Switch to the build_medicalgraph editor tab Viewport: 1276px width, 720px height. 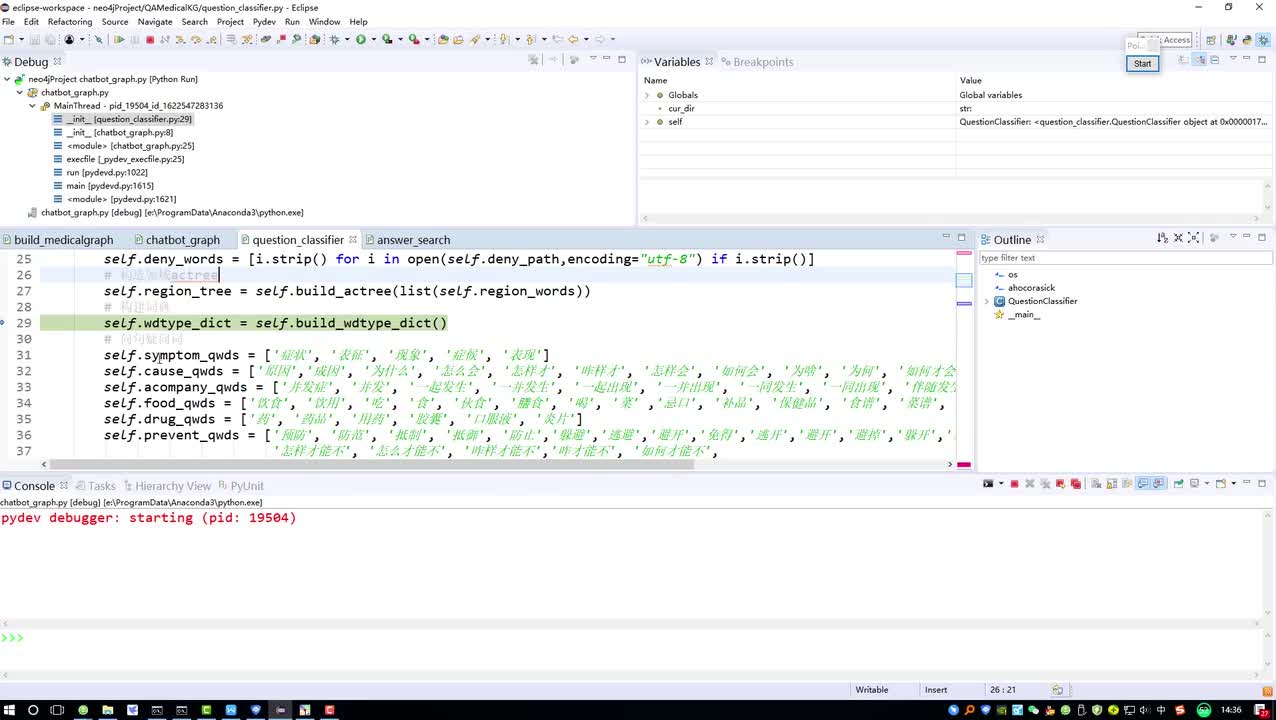tap(58, 240)
